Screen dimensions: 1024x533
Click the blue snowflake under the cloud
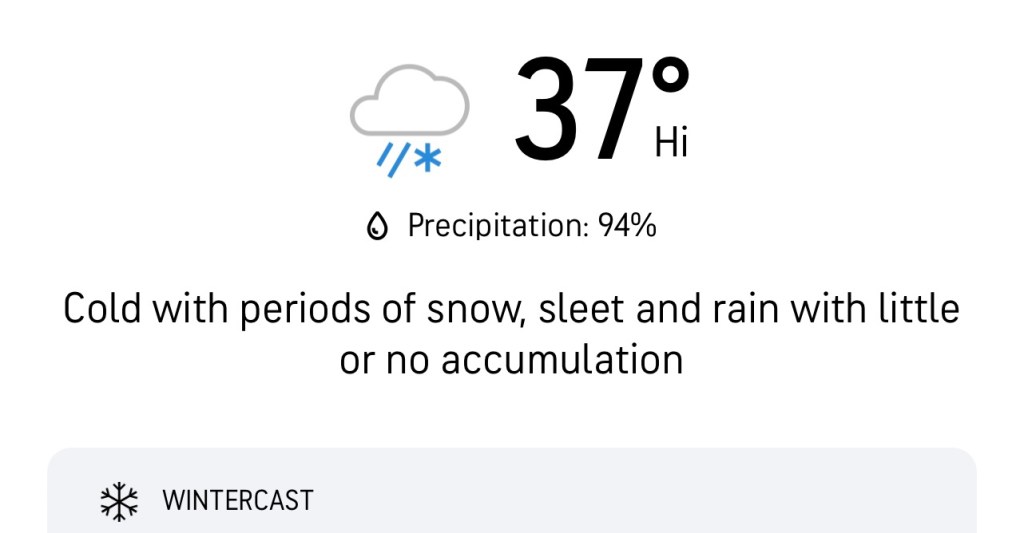point(428,159)
